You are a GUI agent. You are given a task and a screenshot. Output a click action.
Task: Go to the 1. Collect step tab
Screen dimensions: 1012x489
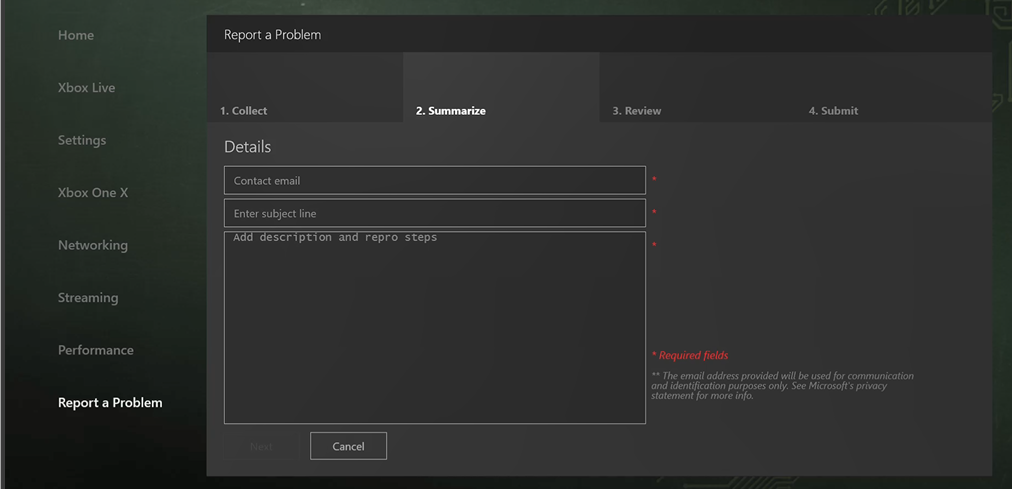[305, 87]
